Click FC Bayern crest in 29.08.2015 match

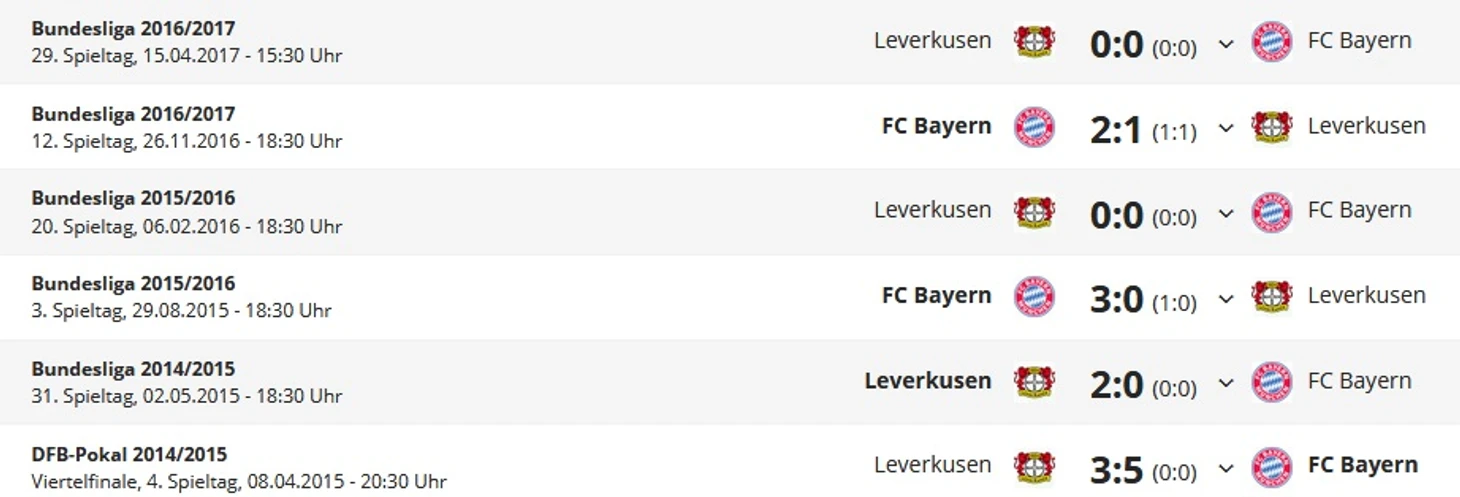tap(1034, 297)
